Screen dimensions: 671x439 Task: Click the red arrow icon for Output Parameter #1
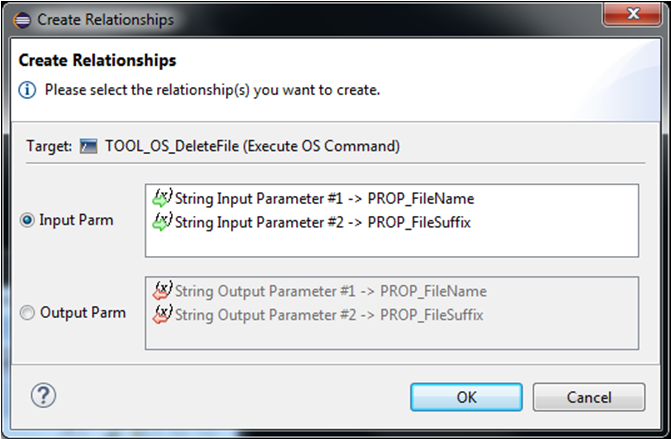tap(162, 292)
